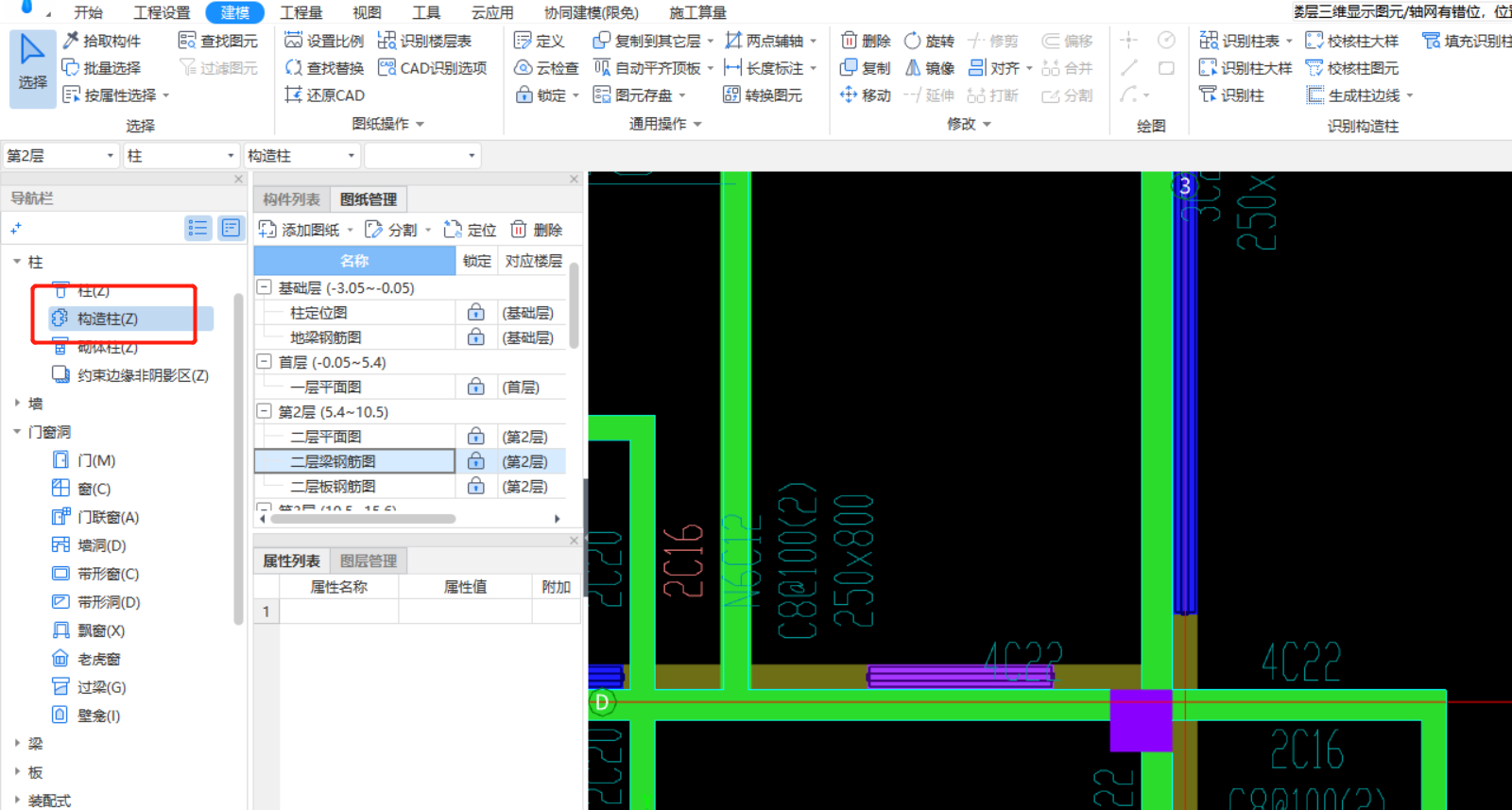
Task: Close the 导航栏 panel
Action: point(238,179)
